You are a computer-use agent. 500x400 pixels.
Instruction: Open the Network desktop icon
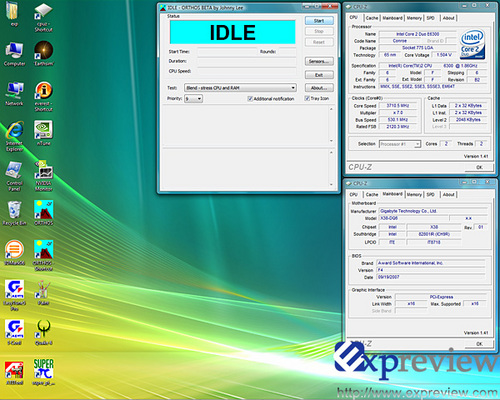(x=14, y=94)
